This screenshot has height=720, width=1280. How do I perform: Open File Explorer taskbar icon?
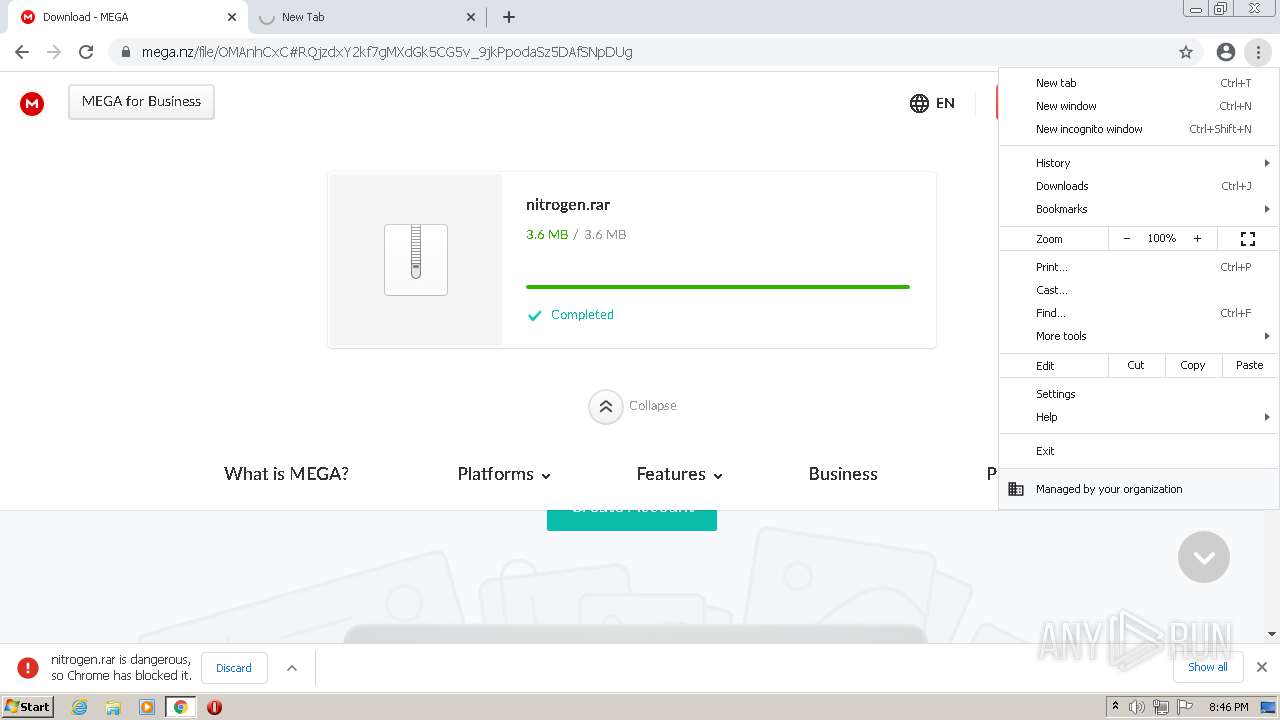[113, 707]
